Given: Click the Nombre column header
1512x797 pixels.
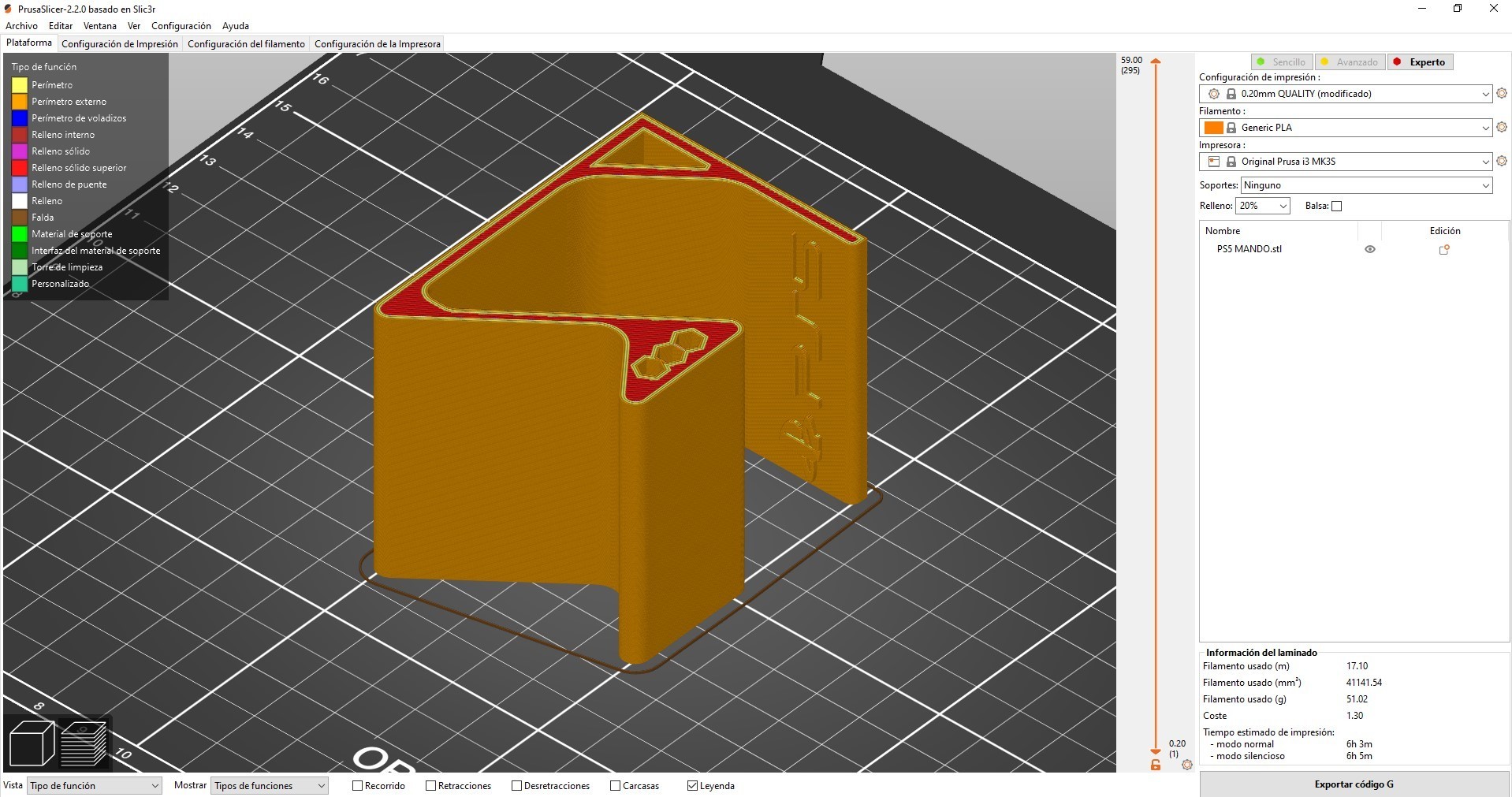Looking at the screenshot, I should (x=1223, y=231).
